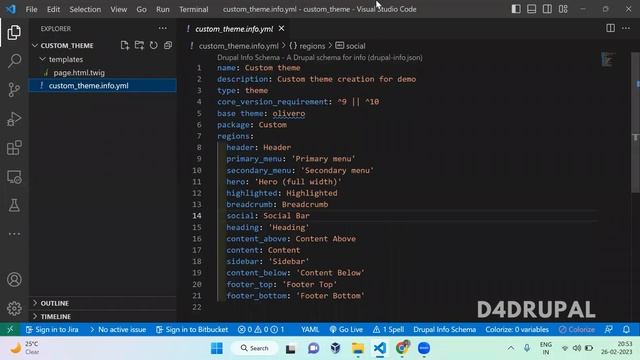The image size is (640, 360).
Task: Open the regions breadcrumb dropdown
Action: (x=307, y=46)
